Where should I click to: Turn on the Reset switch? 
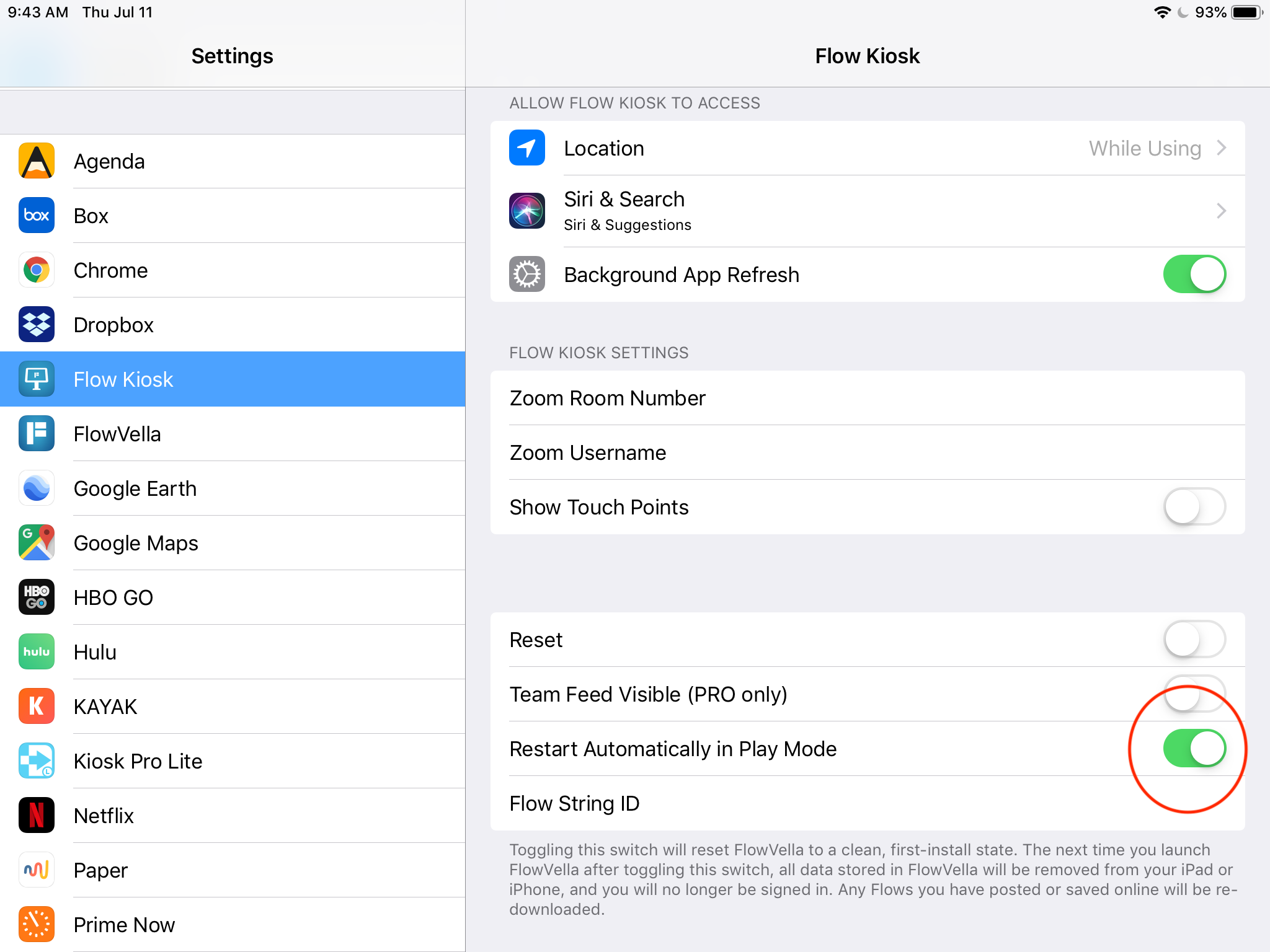point(1194,640)
